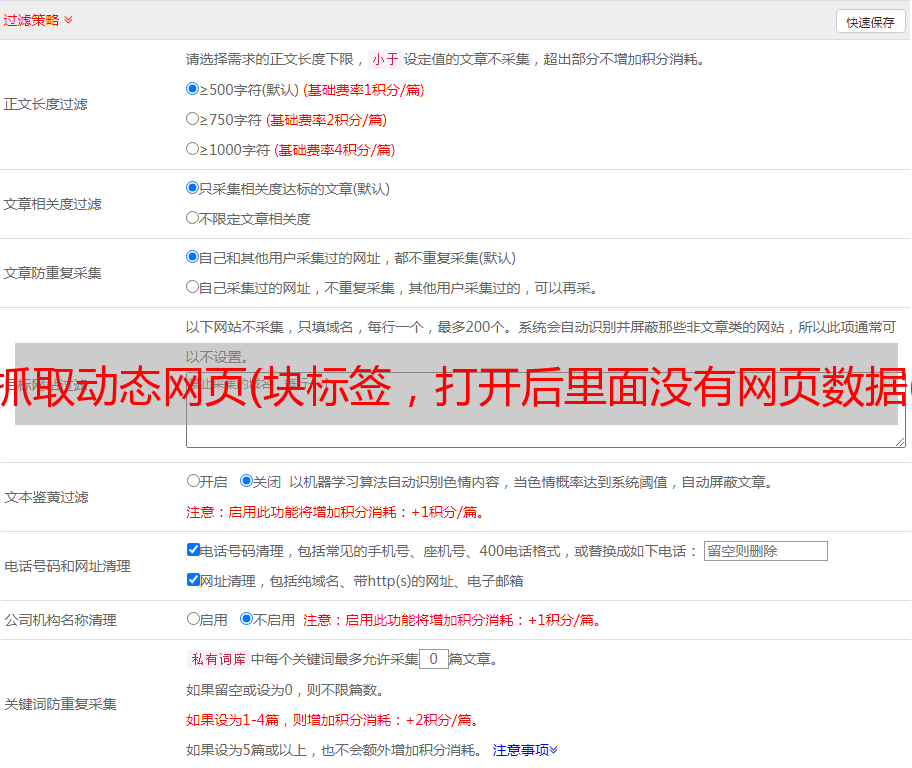
Task: Toggle the 网址清理 checkbox
Action: (x=193, y=580)
